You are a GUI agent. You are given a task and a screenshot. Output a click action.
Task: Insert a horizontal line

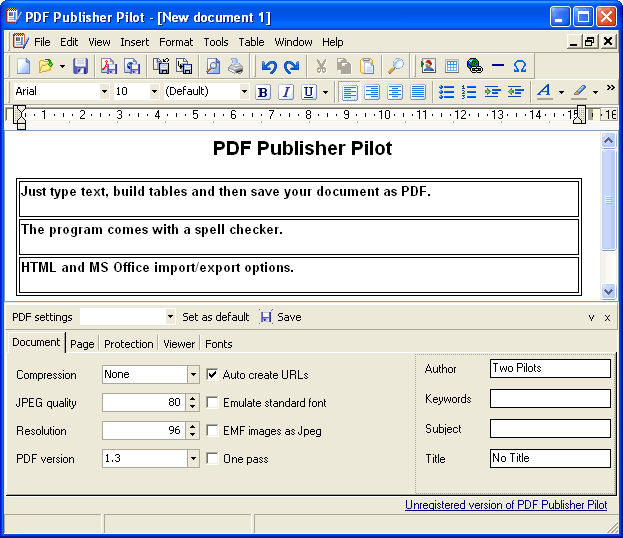pyautogui.click(x=497, y=66)
